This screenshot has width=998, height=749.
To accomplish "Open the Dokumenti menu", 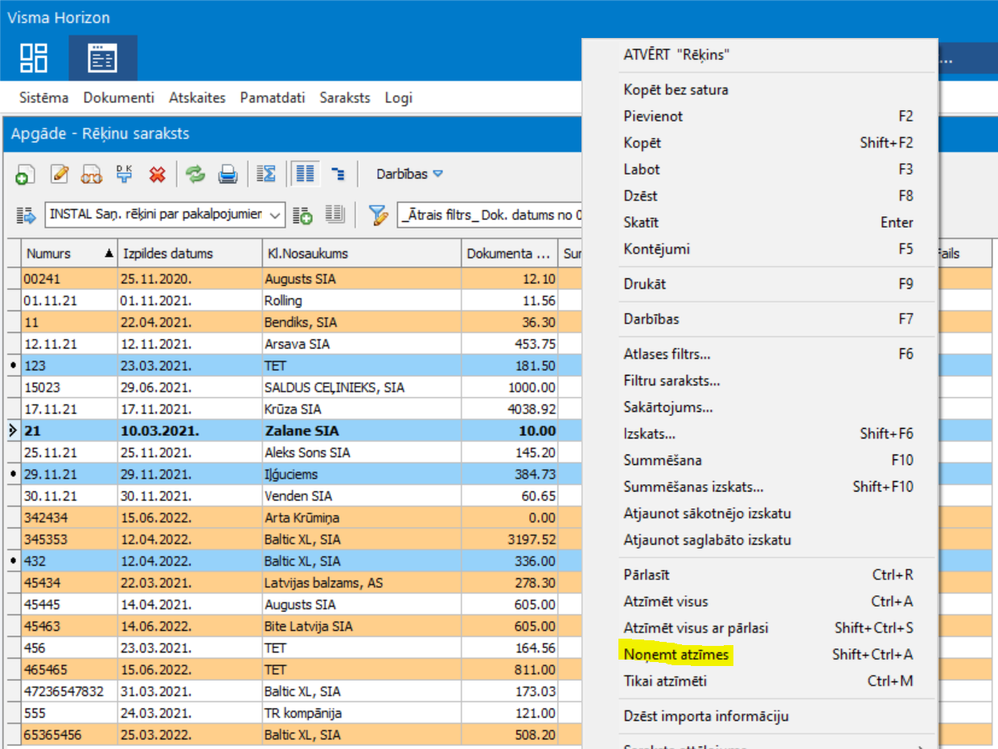I will pyautogui.click(x=118, y=98).
